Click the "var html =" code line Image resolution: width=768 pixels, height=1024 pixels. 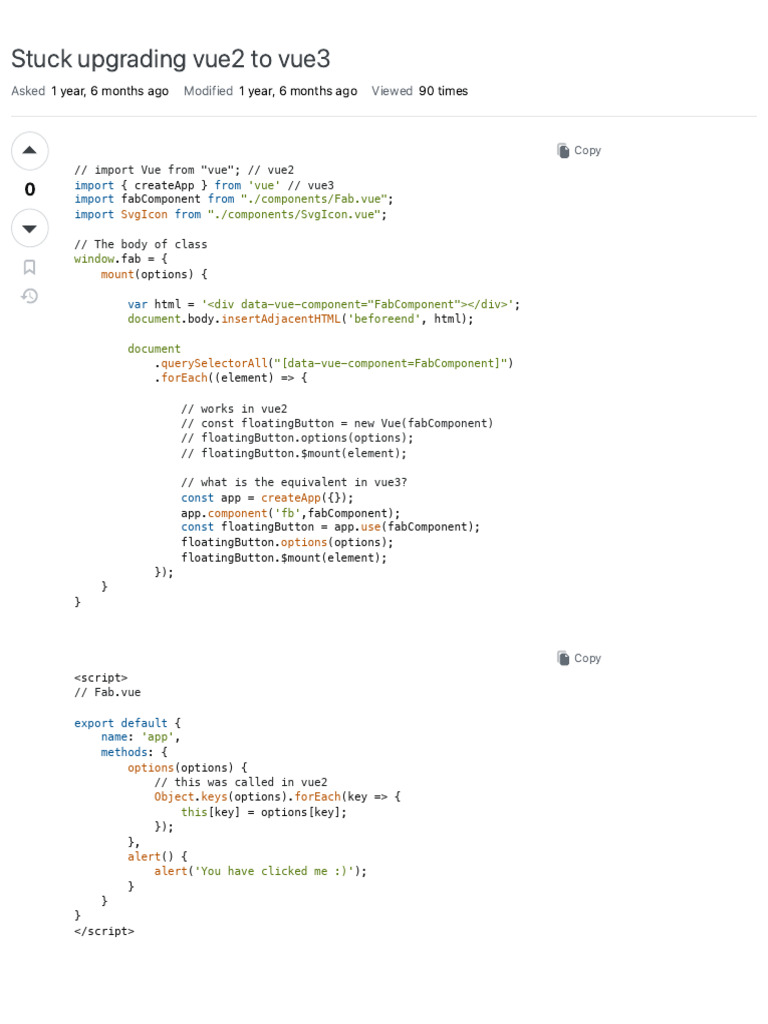[x=324, y=304]
